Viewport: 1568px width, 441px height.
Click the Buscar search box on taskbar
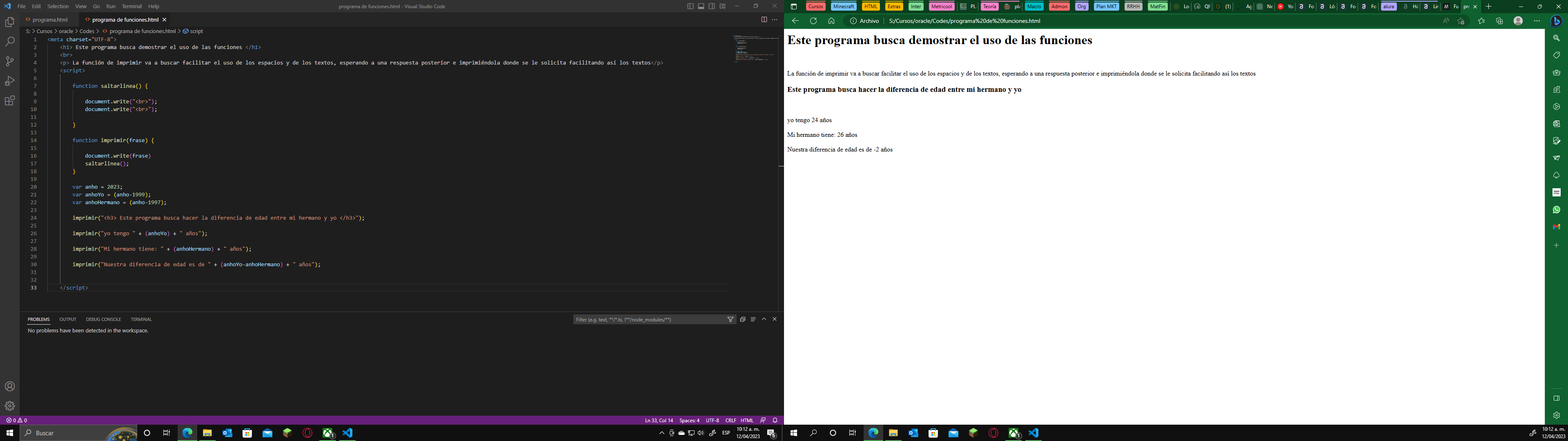(78, 433)
